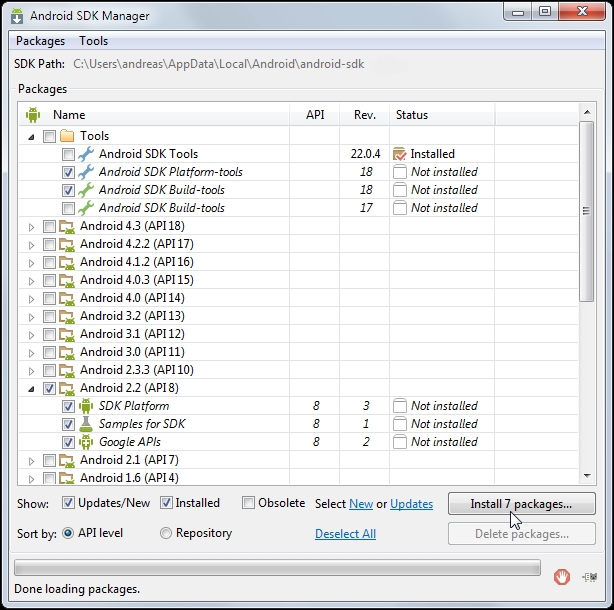Click Android 4.2.2 (API 17) folder icon
This screenshot has width=614, height=610.
(x=67, y=245)
